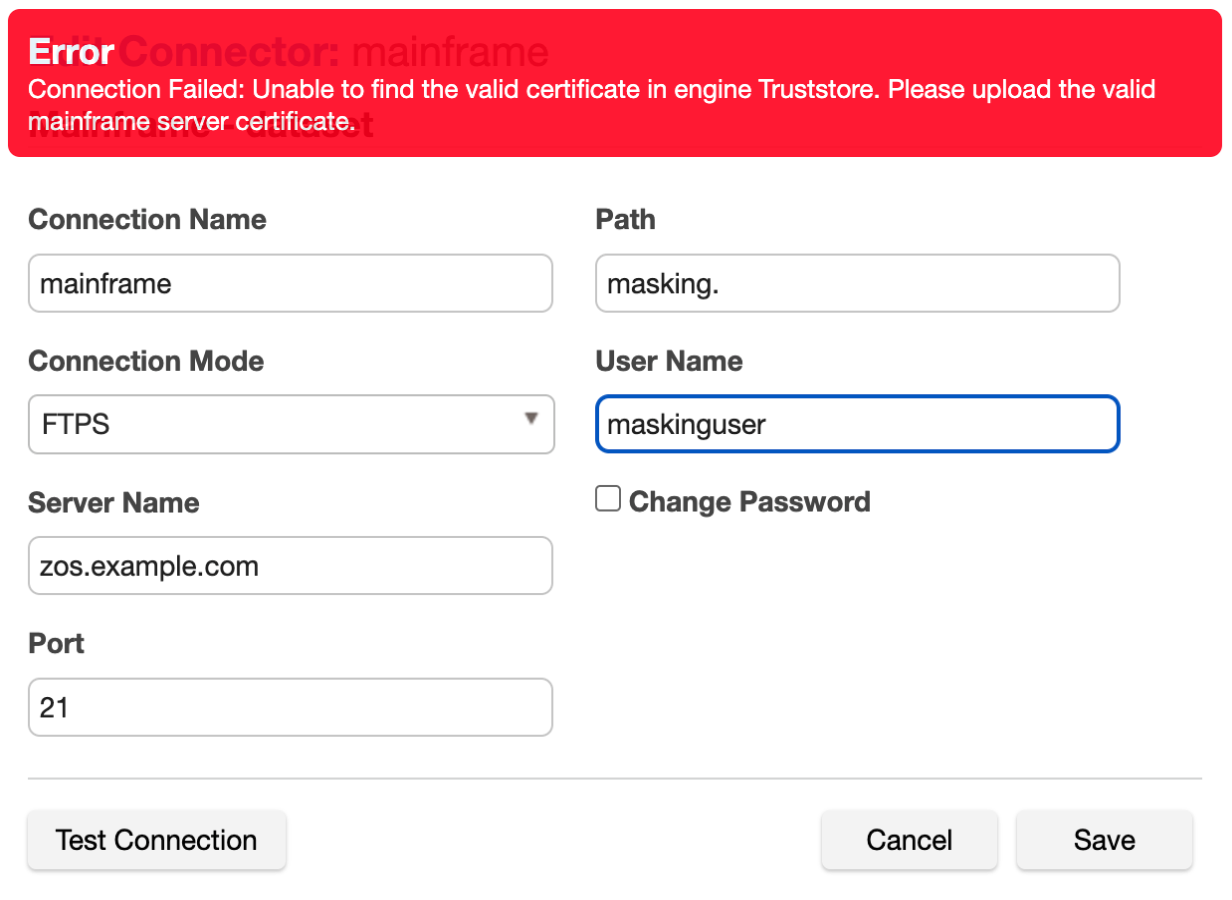Select the User Name field with maskinguser
This screenshot has height=900, width=1232.
(x=857, y=424)
